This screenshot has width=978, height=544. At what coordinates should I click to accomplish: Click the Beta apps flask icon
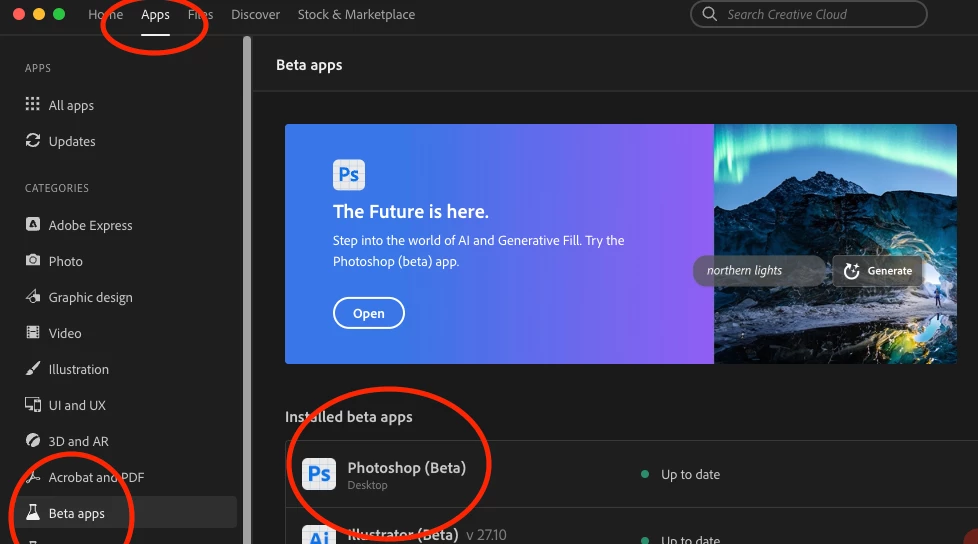coord(33,512)
